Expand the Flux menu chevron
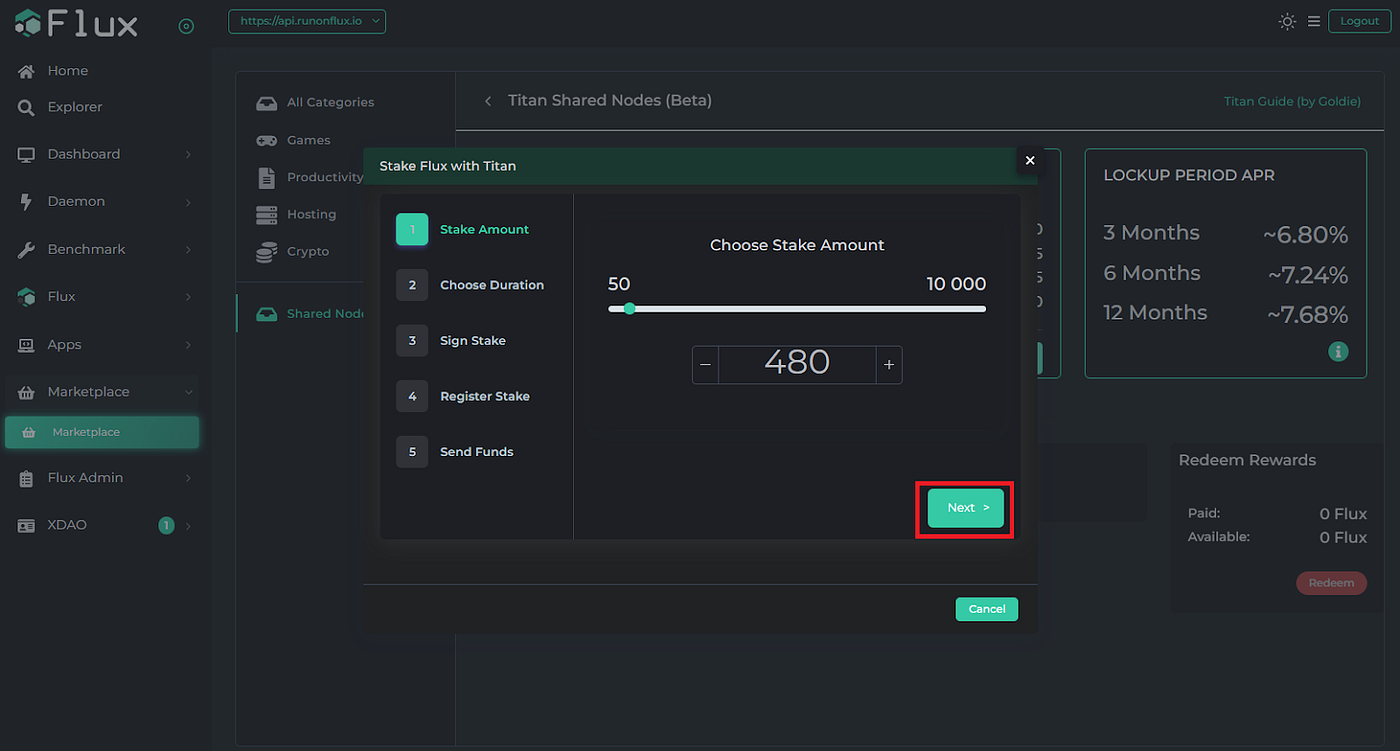The width and height of the screenshot is (1400, 751). (188, 297)
